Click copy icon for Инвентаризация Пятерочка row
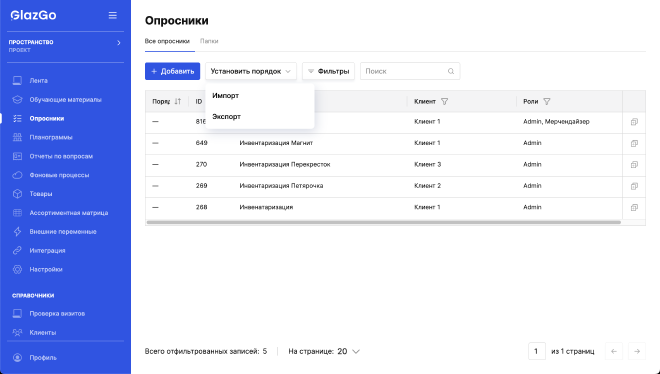 634,186
